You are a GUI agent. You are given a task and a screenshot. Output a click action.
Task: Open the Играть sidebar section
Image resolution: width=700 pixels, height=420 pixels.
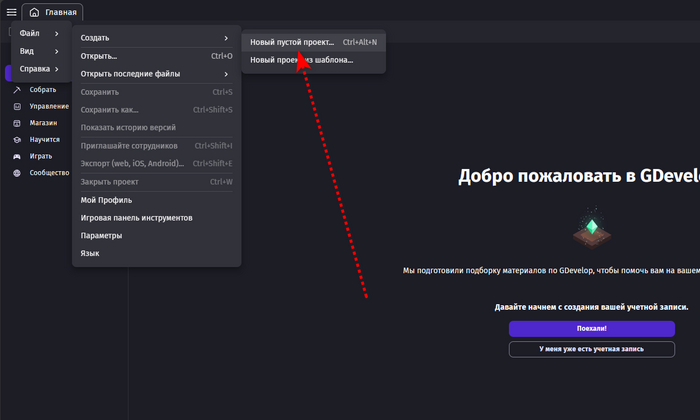41,156
